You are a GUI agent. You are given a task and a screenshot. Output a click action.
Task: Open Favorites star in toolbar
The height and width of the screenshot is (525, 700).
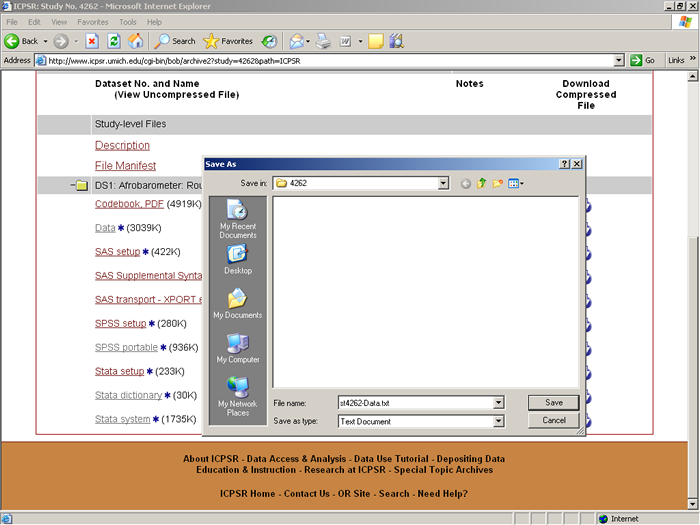coord(228,41)
